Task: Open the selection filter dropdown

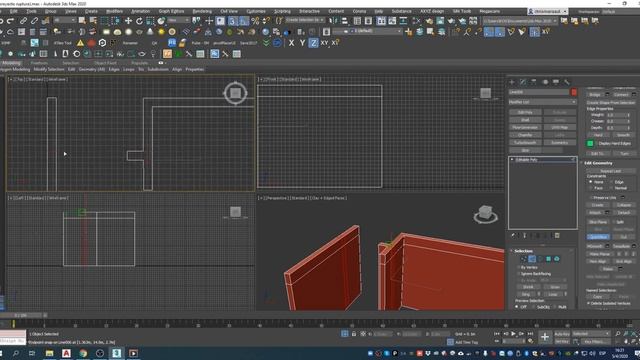Action: (65, 20)
